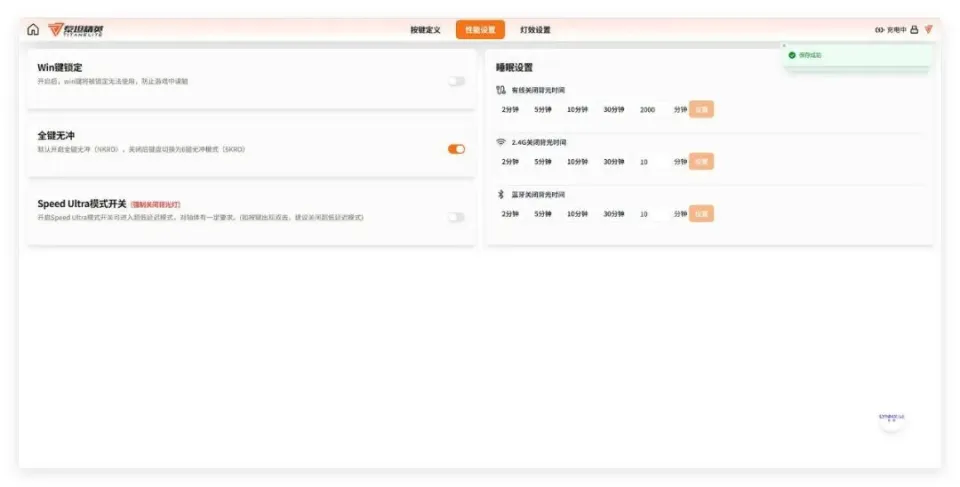Screen dimensions: 960x487
Task: Open the 按键定义 tab
Action: [x=425, y=30]
